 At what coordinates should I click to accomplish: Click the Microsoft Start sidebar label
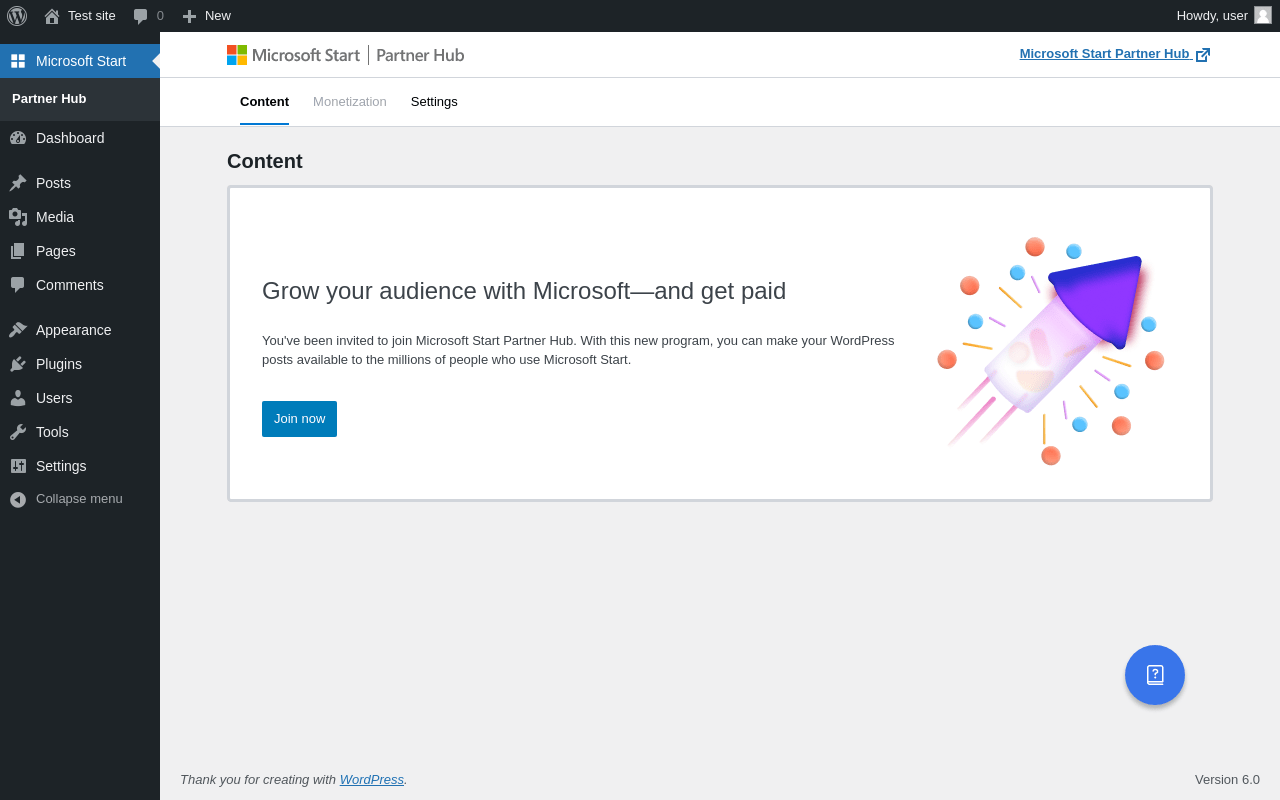(x=81, y=61)
